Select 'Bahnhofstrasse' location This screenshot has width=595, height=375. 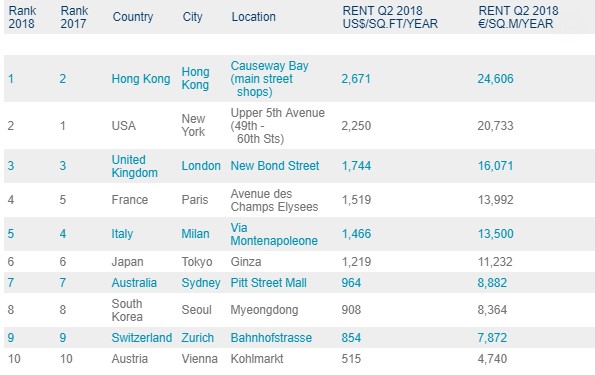[271, 338]
